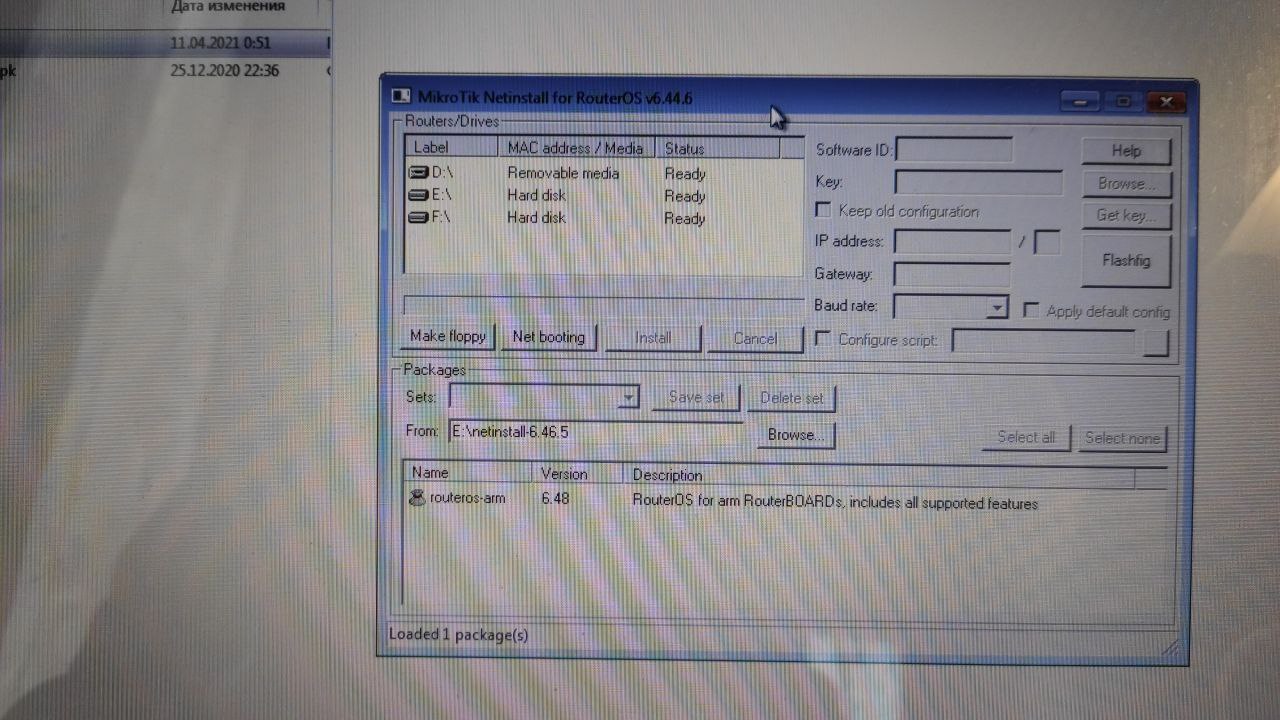1280x720 pixels.
Task: Click the Select none button
Action: pyautogui.click(x=1122, y=438)
